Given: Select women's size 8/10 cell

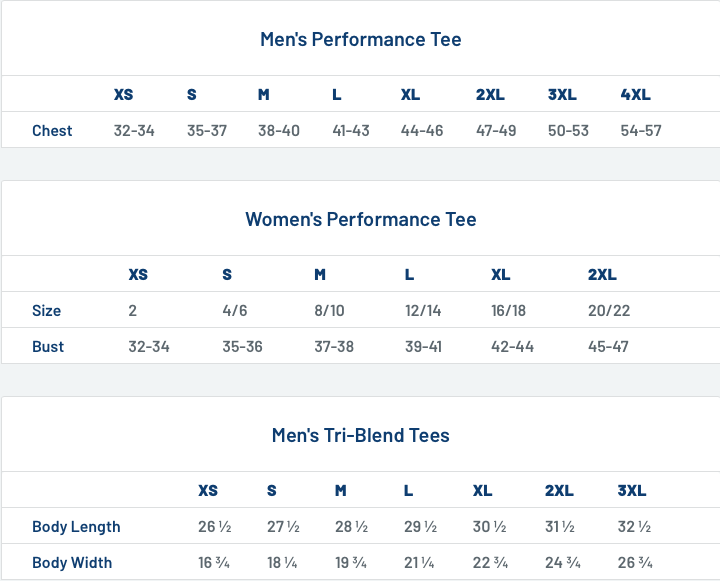Looking at the screenshot, I should (x=329, y=311).
